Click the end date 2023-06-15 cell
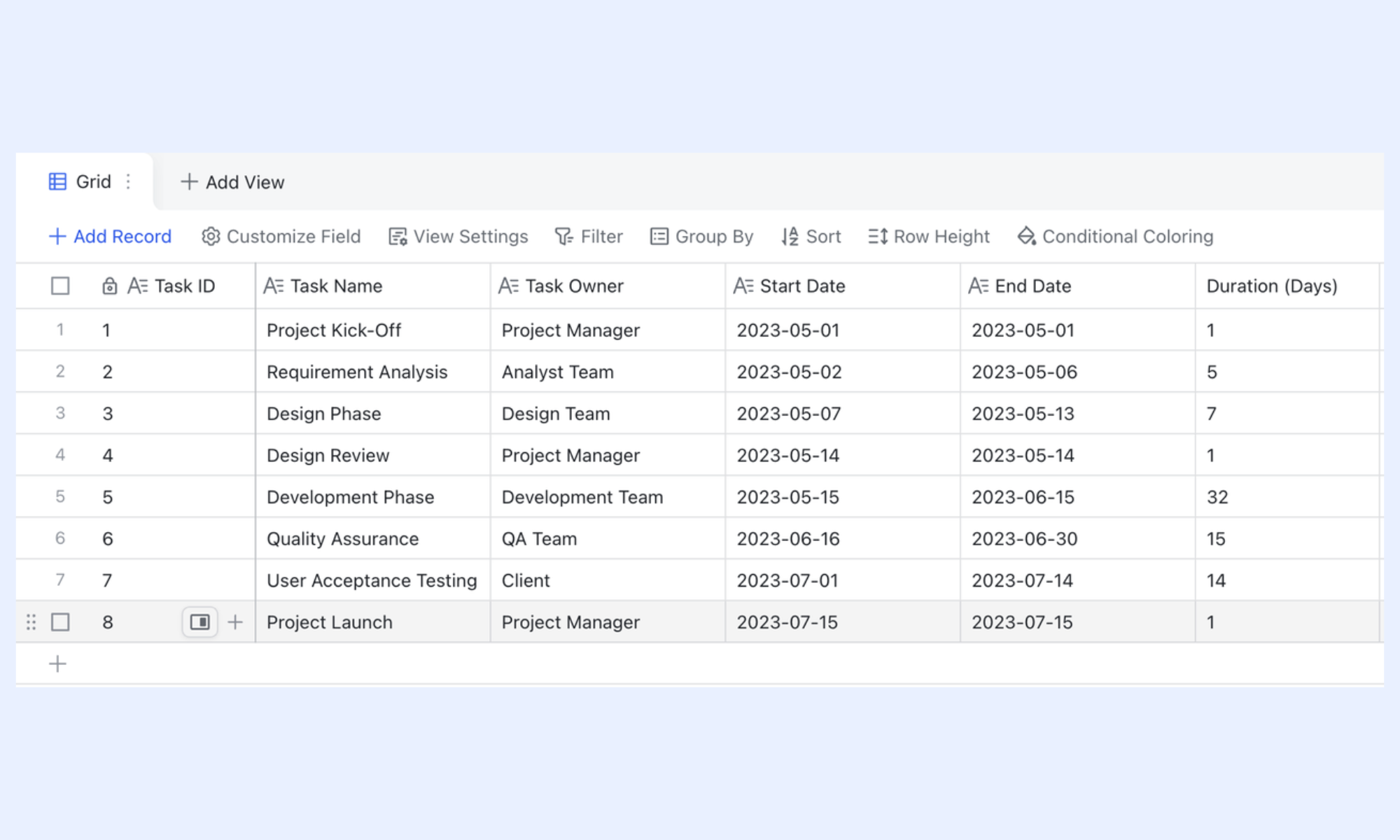The width and height of the screenshot is (1400, 840). [x=1078, y=497]
